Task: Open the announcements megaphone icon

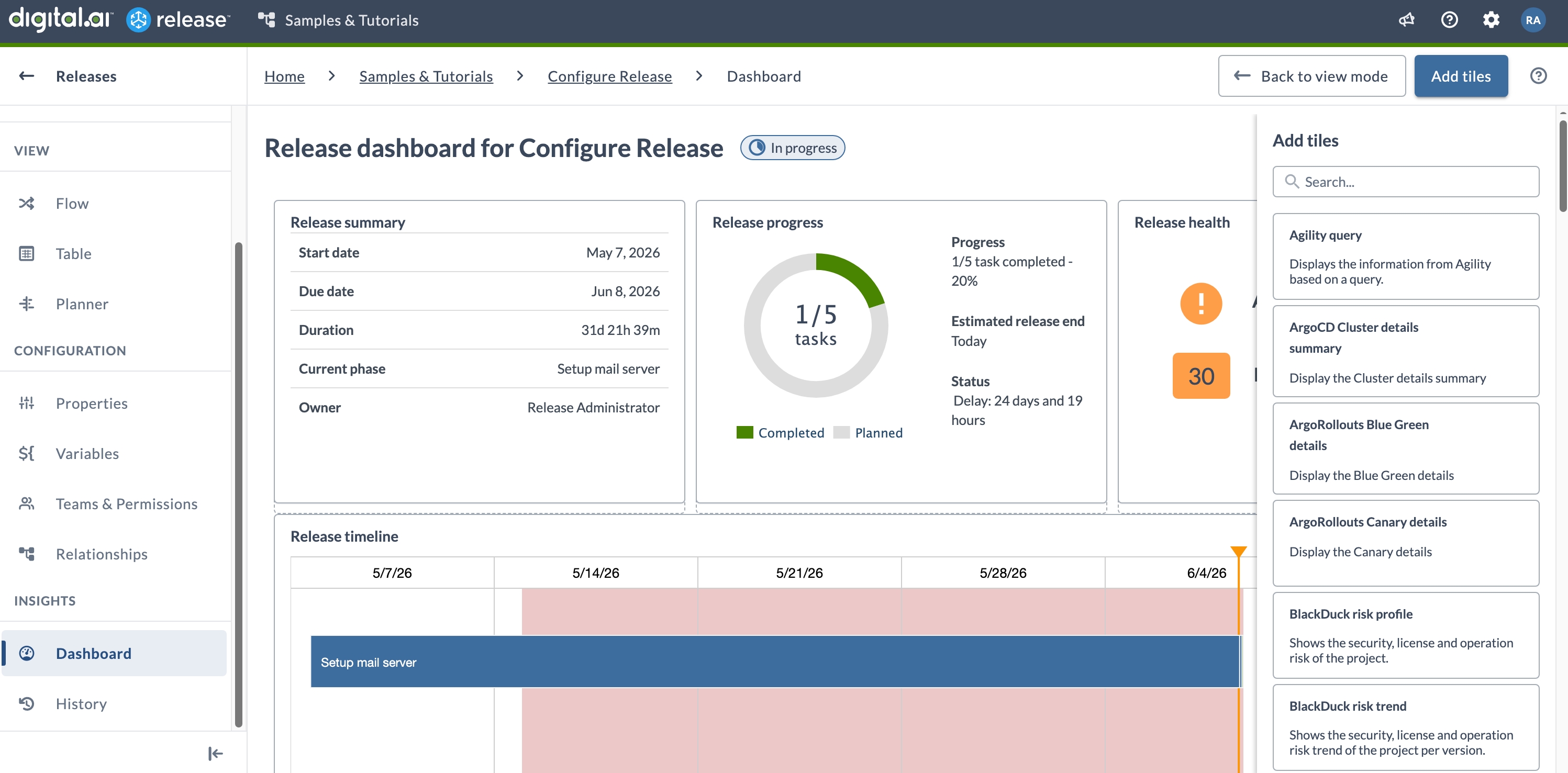Action: (1406, 20)
